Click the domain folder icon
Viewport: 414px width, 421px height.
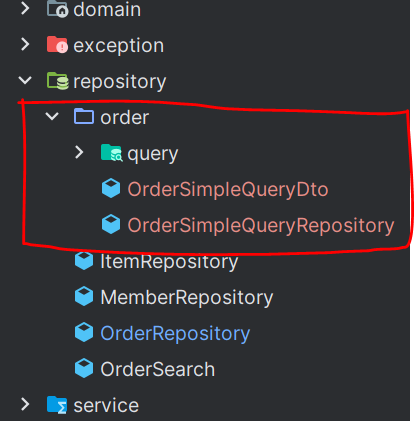click(x=57, y=8)
